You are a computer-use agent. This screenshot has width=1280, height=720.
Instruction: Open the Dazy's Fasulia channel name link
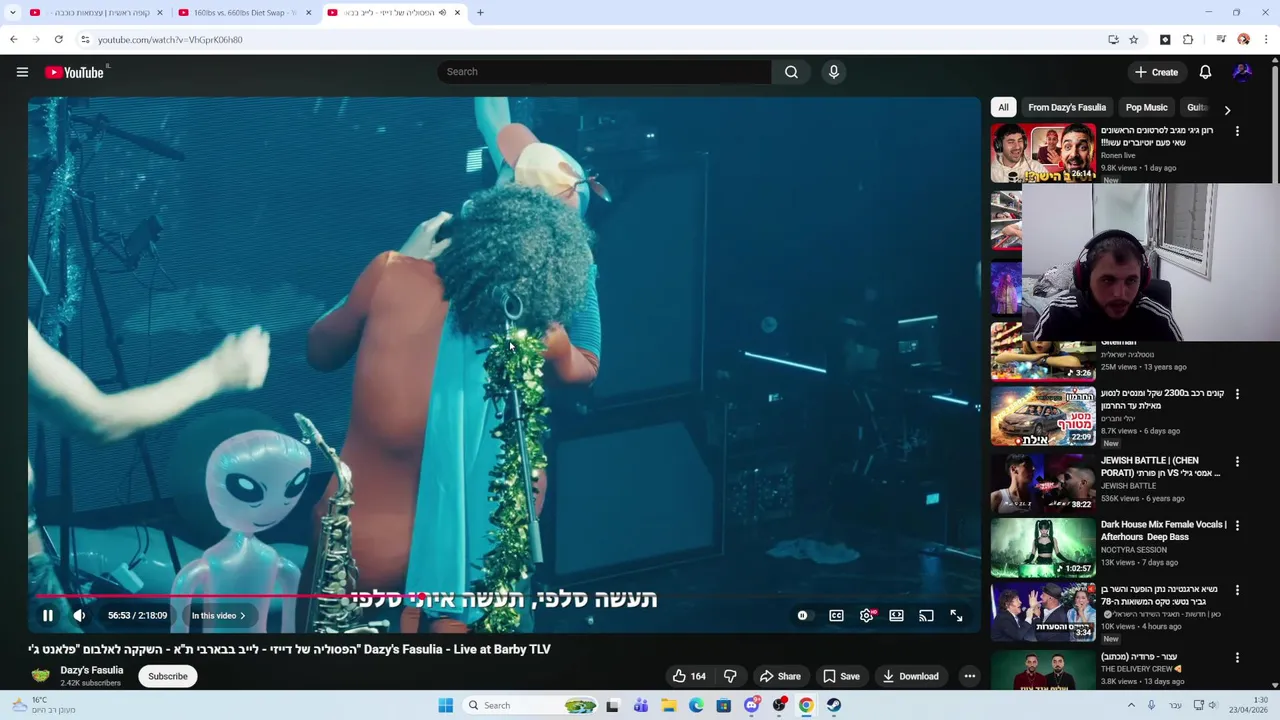92,670
